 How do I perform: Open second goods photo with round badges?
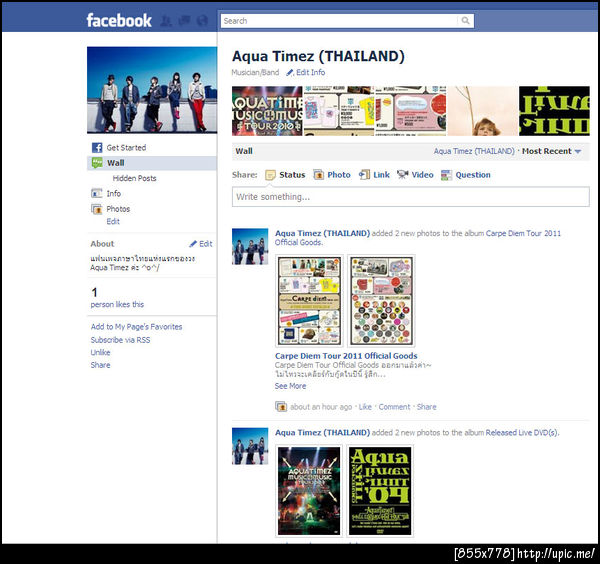click(381, 301)
